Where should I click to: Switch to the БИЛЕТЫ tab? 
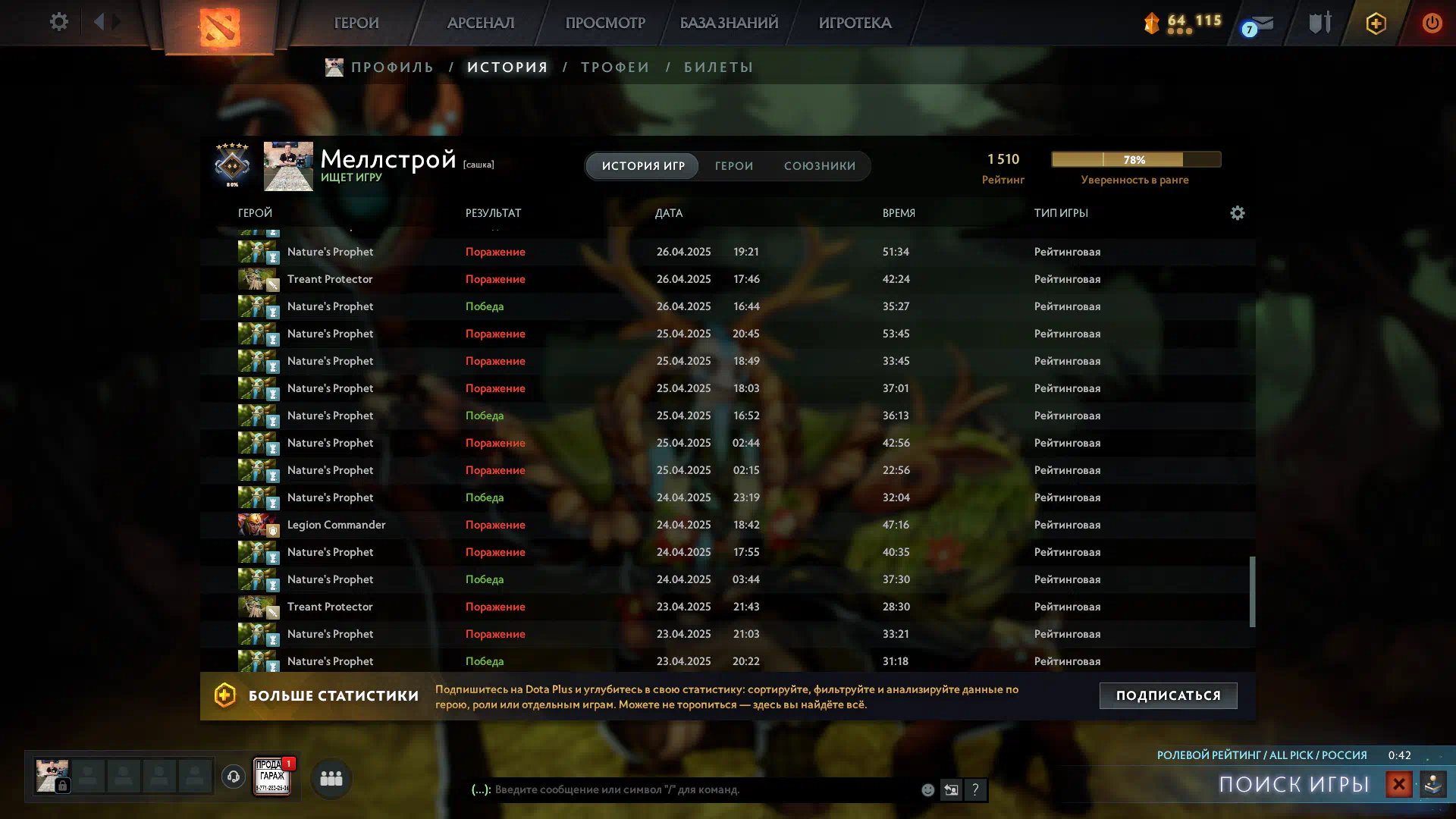719,67
